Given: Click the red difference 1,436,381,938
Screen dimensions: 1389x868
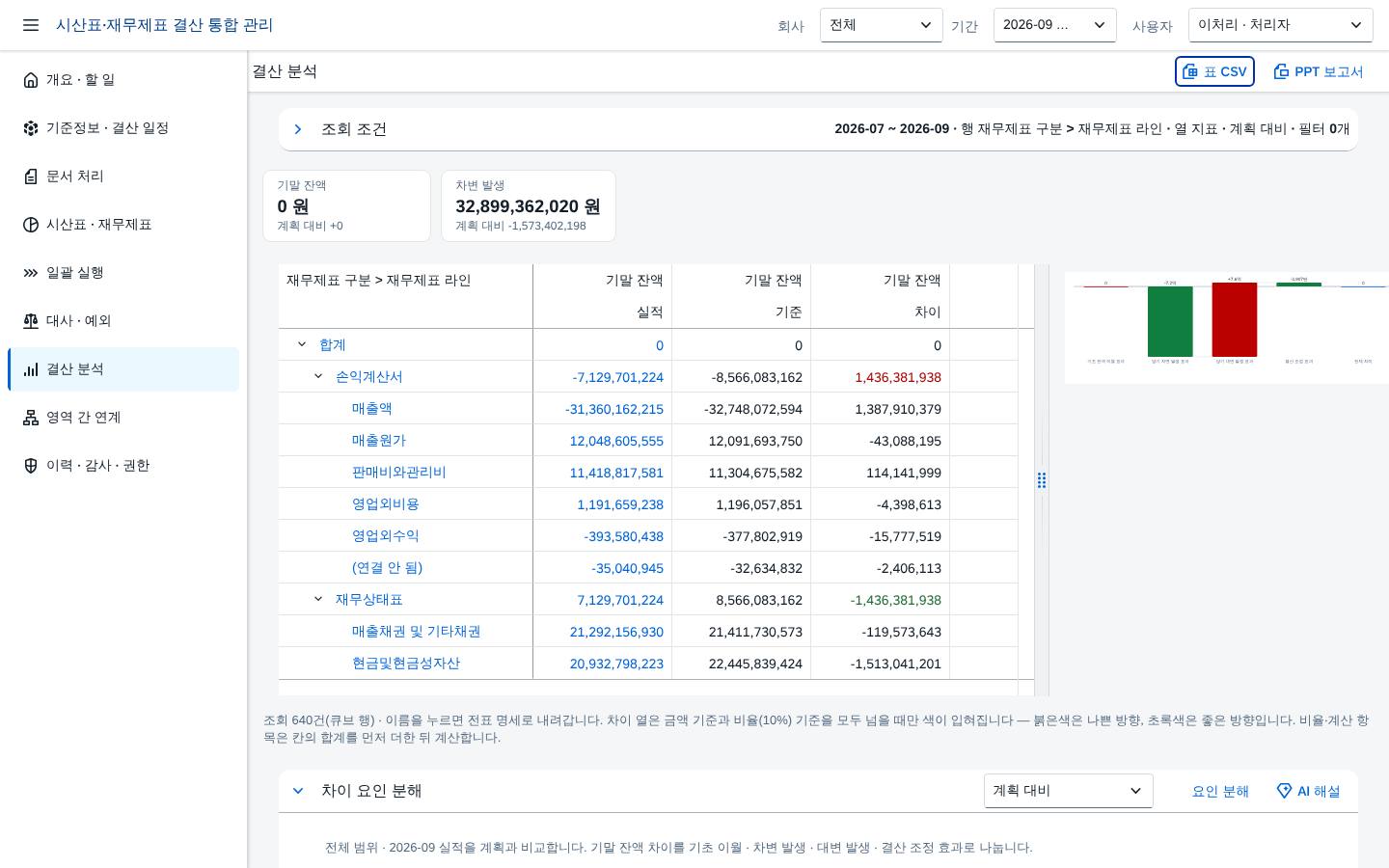Looking at the screenshot, I should (x=898, y=377).
